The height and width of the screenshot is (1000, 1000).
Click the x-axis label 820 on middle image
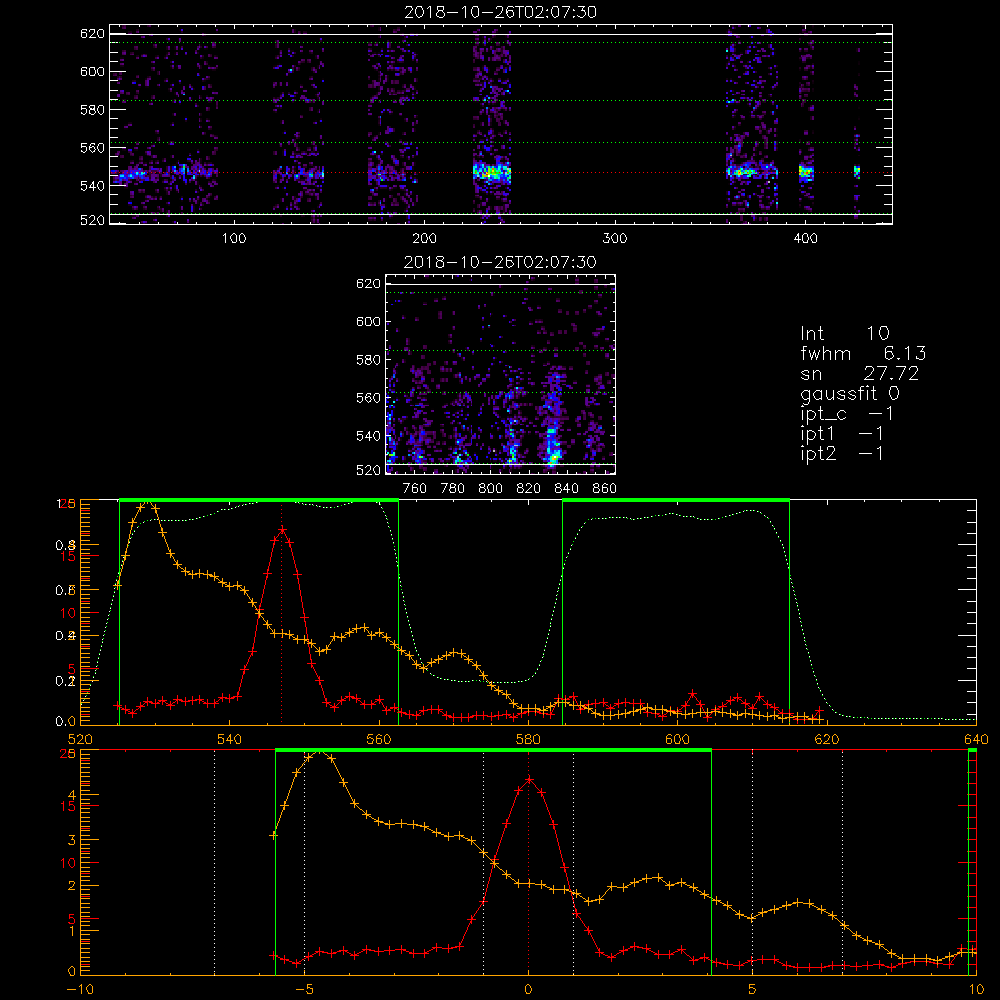529,488
